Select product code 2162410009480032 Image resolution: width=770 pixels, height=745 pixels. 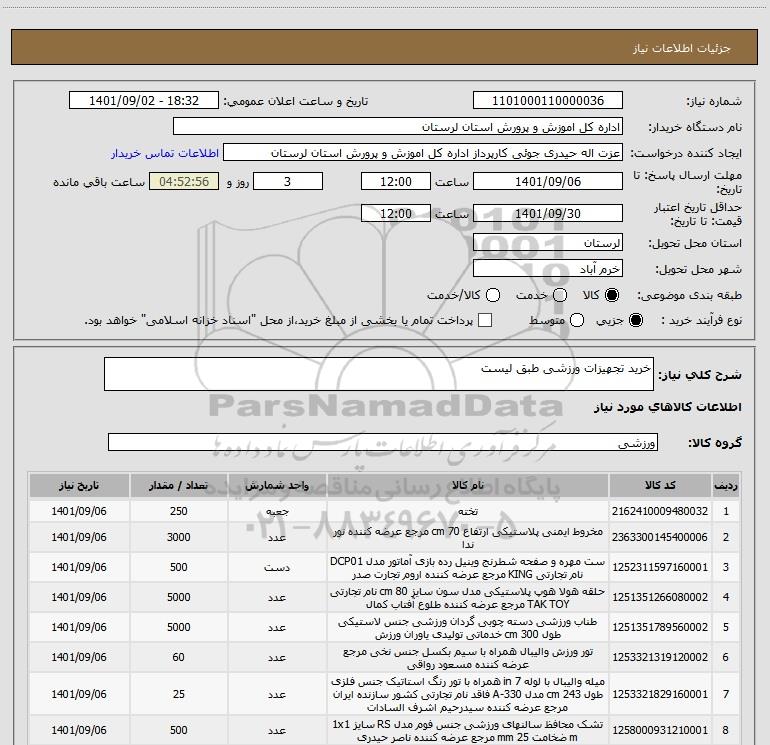[660, 511]
